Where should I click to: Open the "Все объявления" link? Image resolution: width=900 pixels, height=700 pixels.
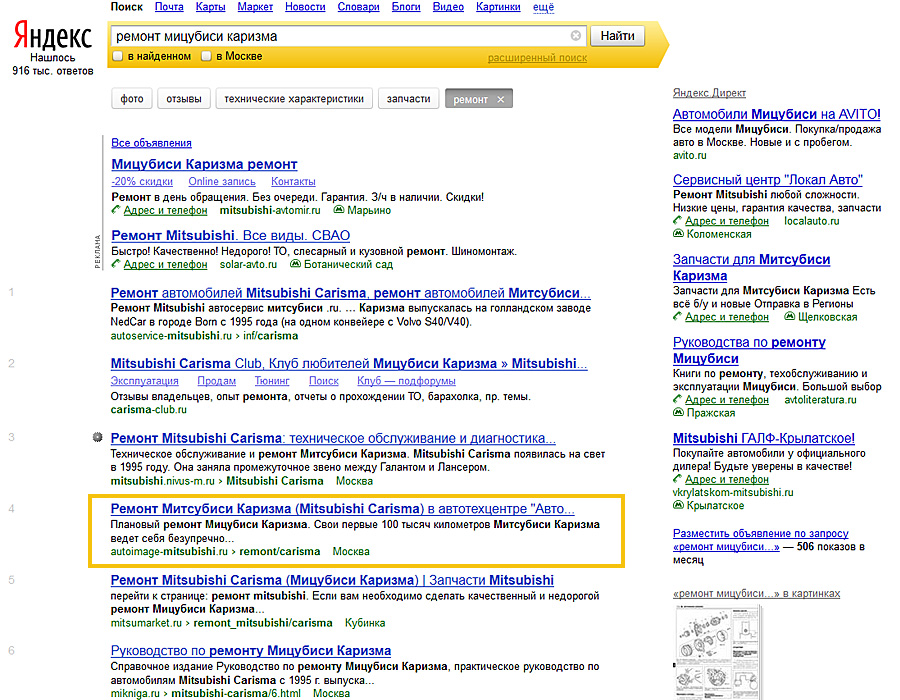click(x=152, y=143)
